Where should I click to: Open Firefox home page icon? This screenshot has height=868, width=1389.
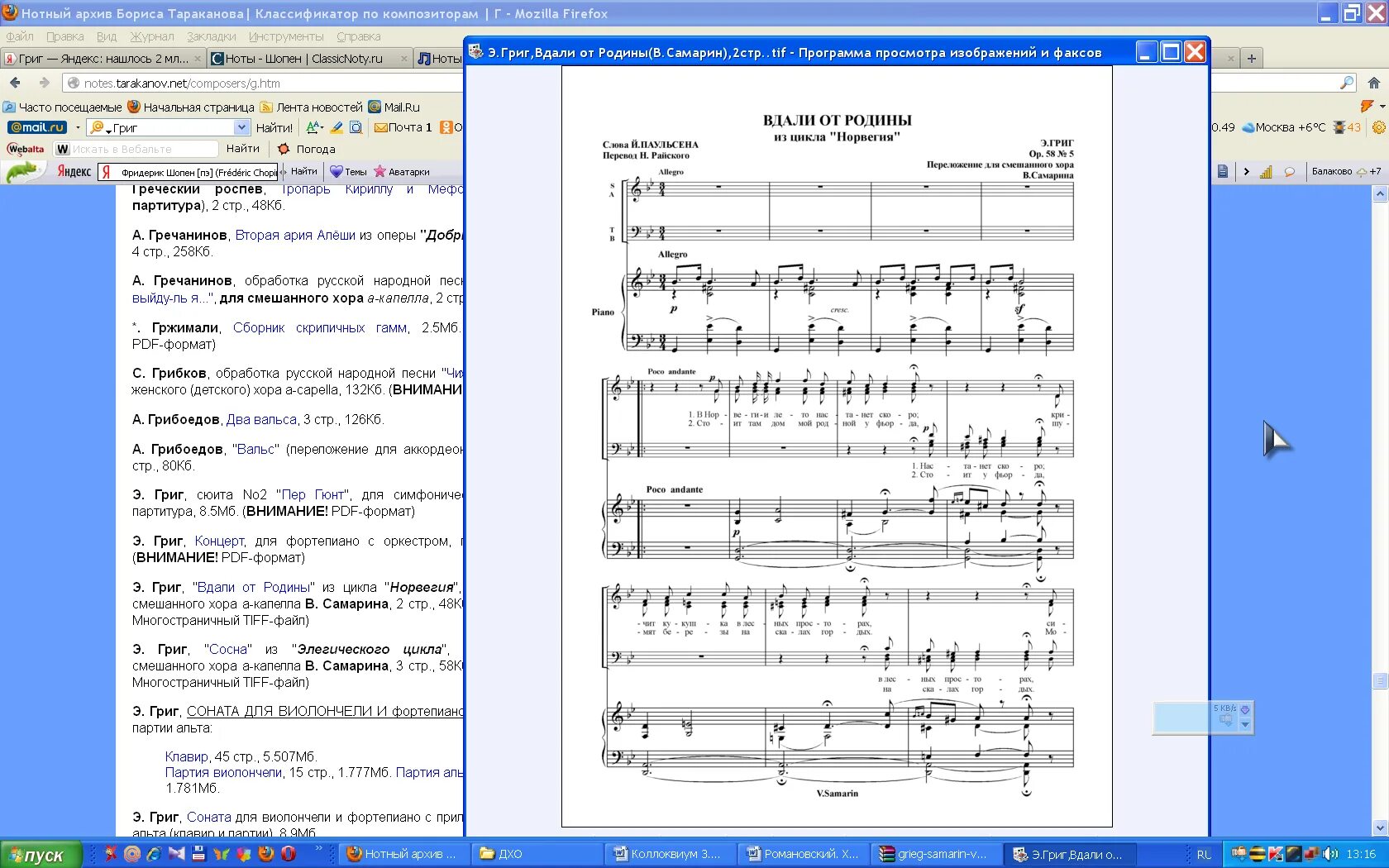[x=1374, y=83]
